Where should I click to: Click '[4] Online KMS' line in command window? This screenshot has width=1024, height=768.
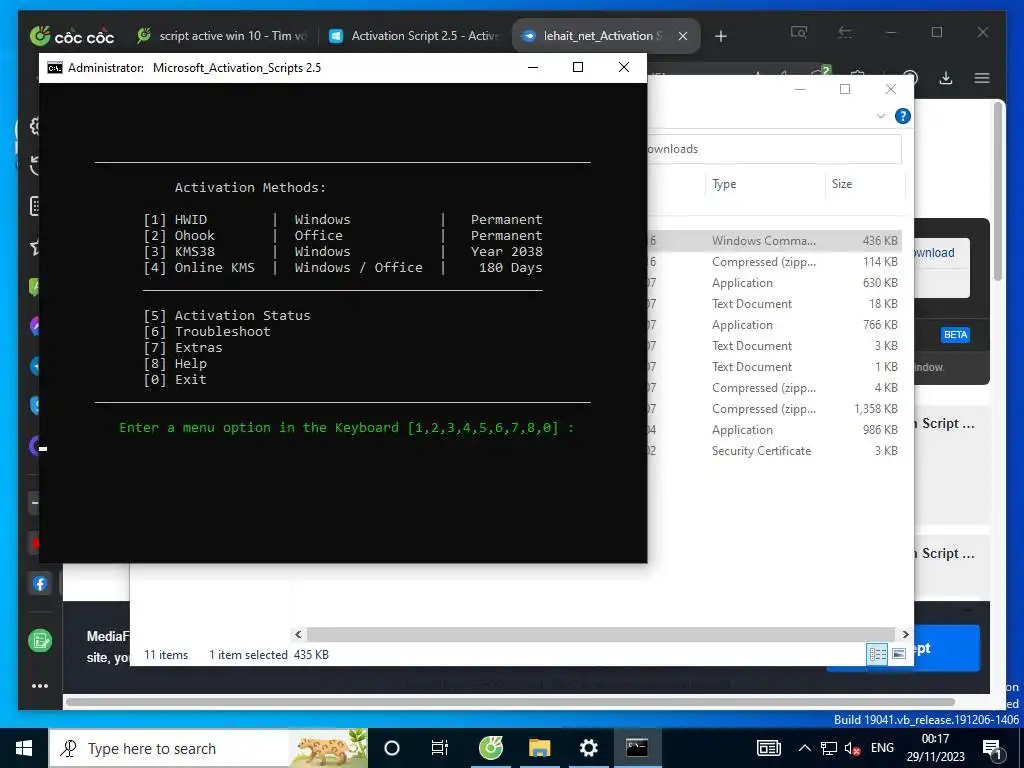tap(343, 268)
